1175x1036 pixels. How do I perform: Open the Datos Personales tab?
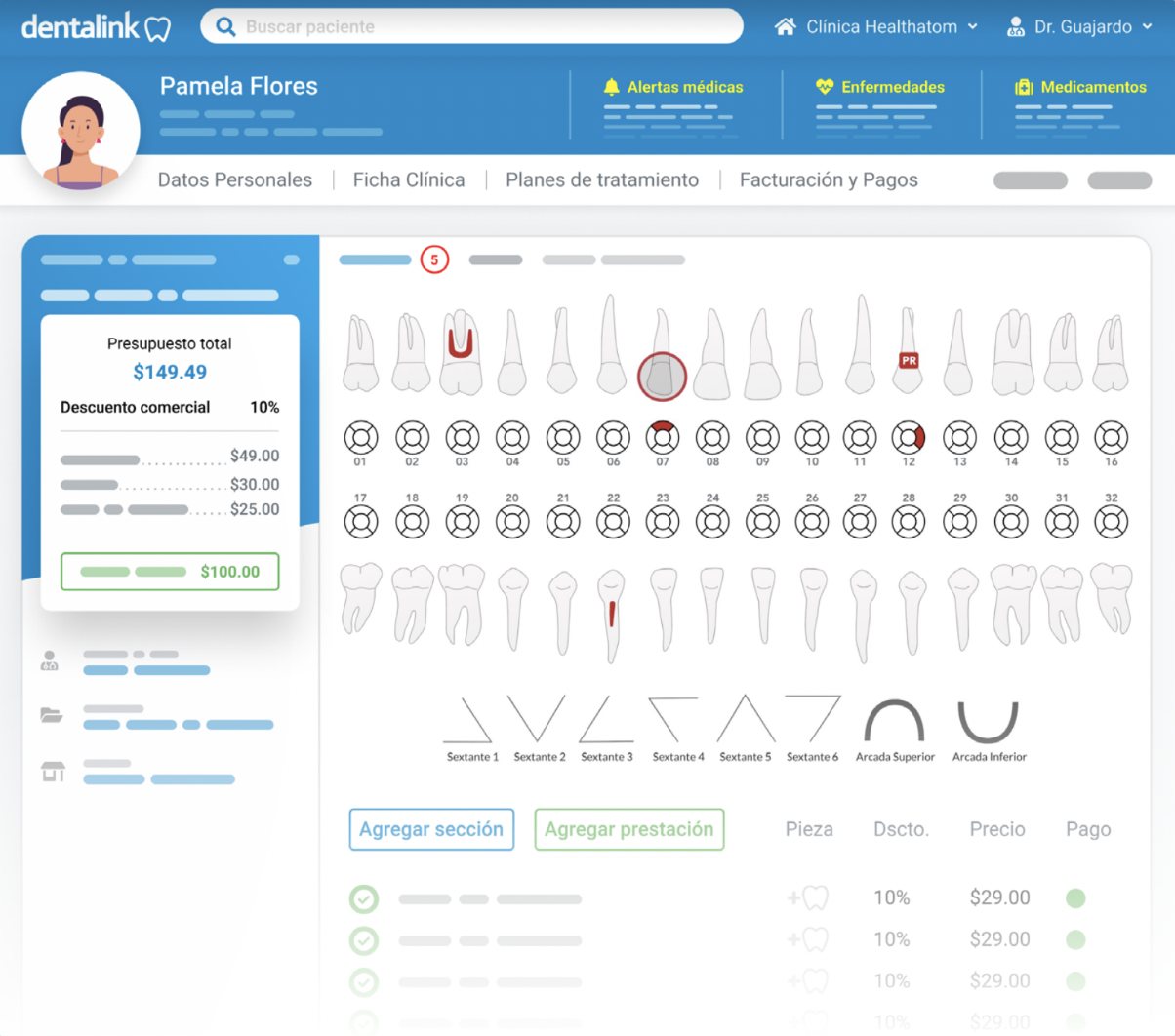(235, 179)
